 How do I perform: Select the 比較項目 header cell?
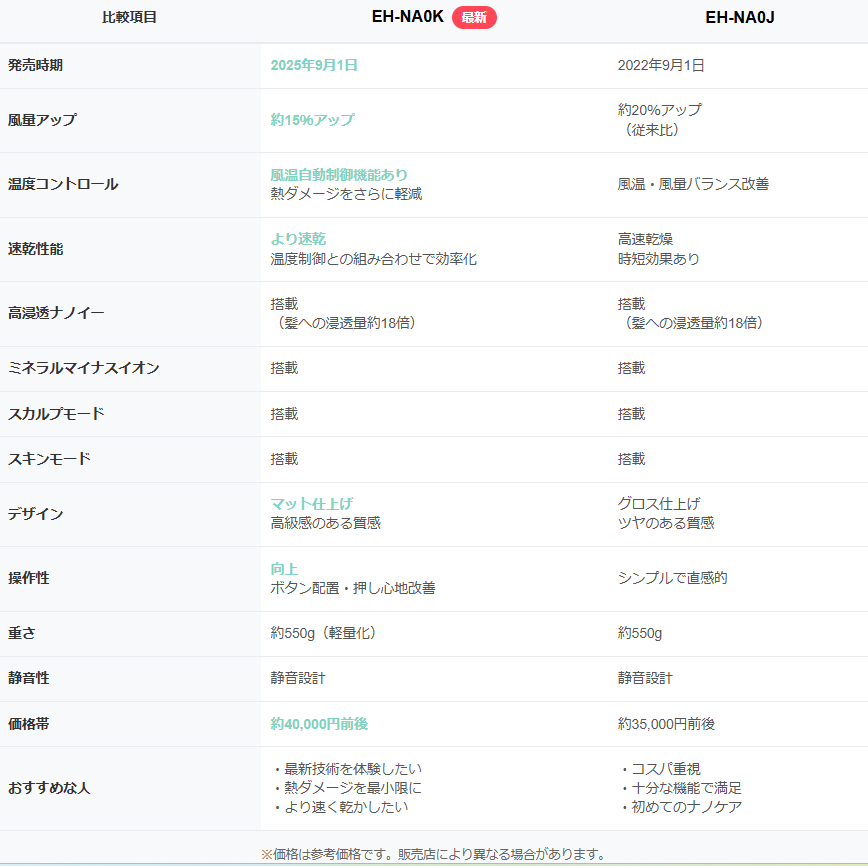(x=130, y=17)
